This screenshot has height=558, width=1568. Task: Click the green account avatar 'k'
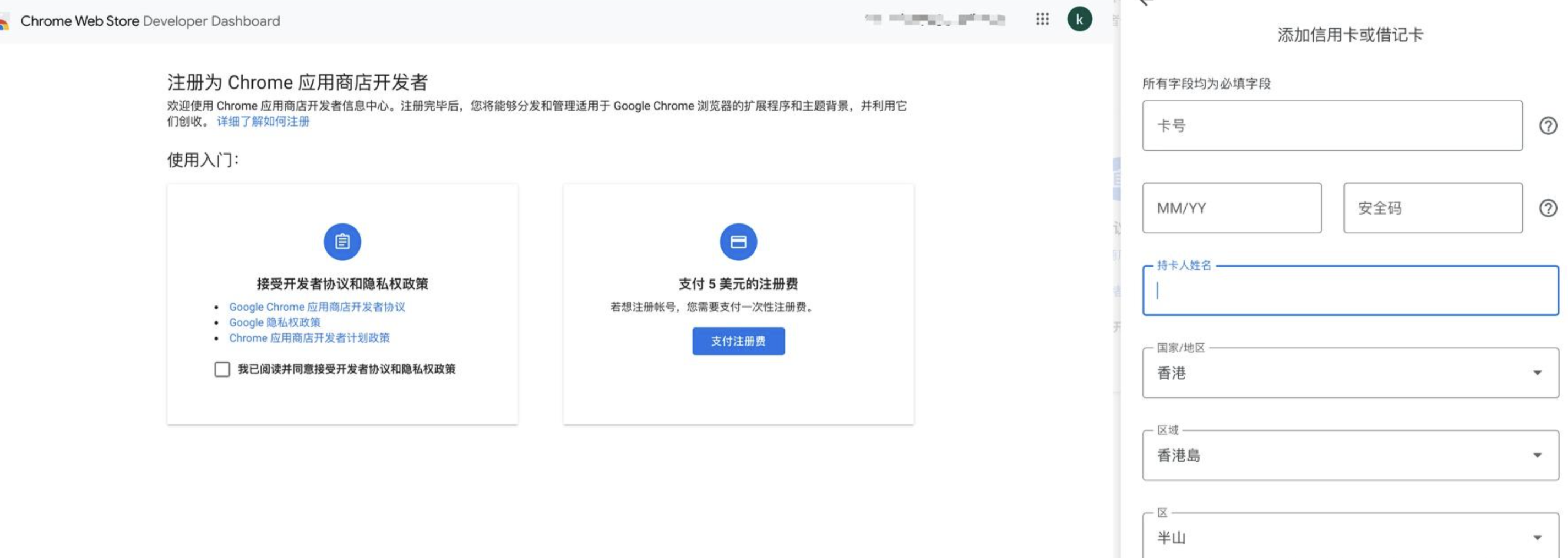[x=1079, y=19]
